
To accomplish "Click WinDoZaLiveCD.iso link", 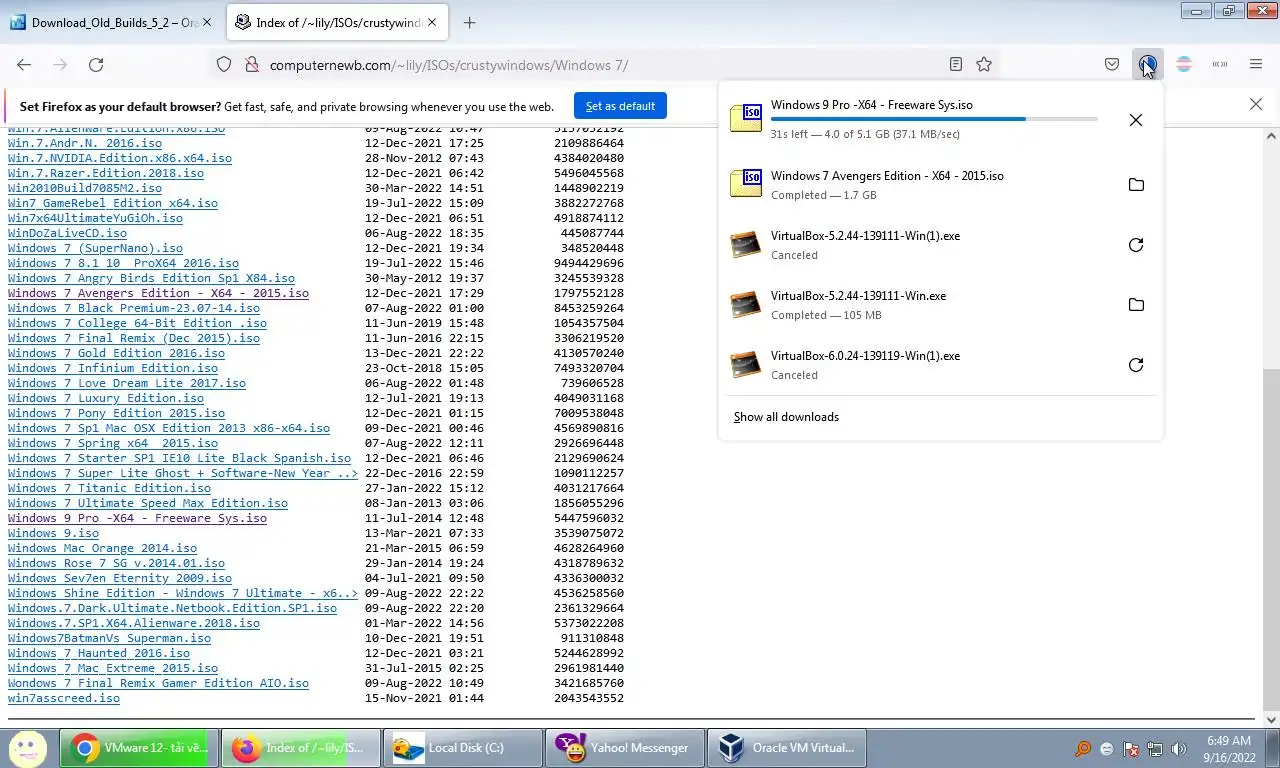I will tap(67, 233).
